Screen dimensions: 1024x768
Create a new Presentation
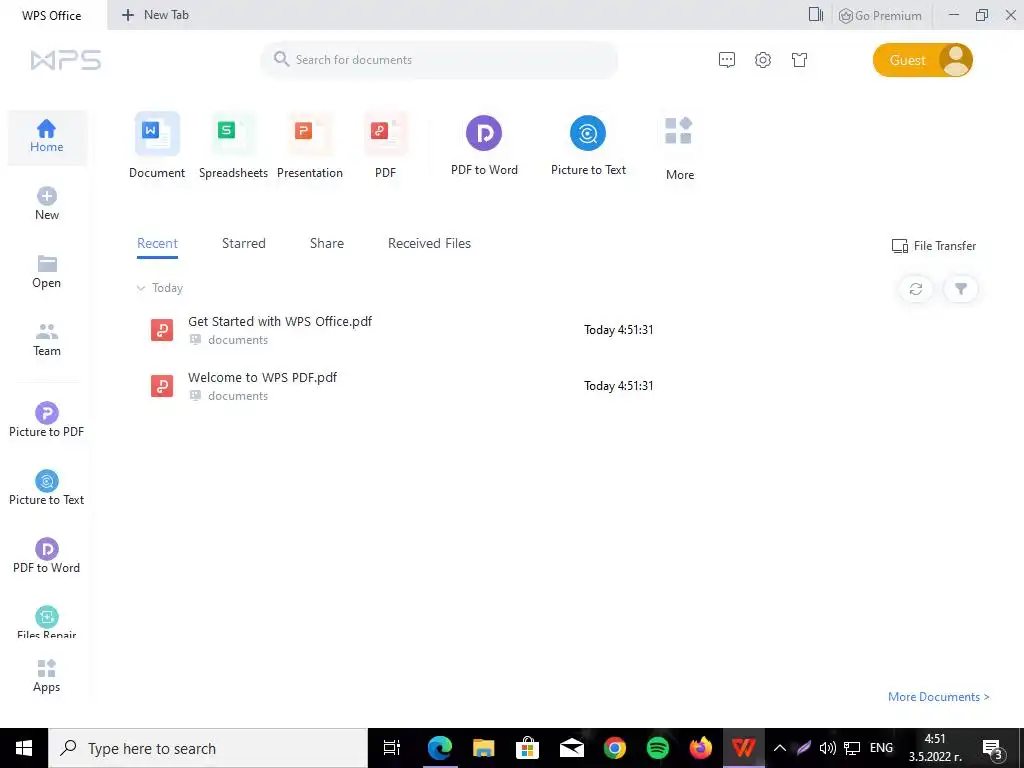click(x=310, y=146)
